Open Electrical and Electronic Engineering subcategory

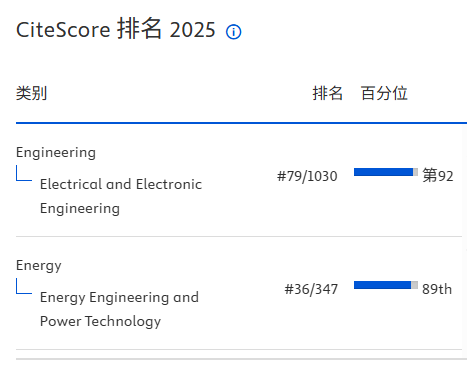pyautogui.click(x=121, y=196)
